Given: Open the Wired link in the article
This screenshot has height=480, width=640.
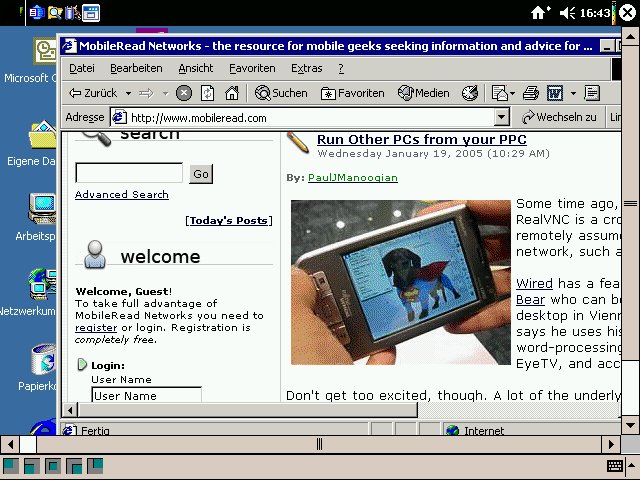Looking at the screenshot, I should [x=534, y=283].
